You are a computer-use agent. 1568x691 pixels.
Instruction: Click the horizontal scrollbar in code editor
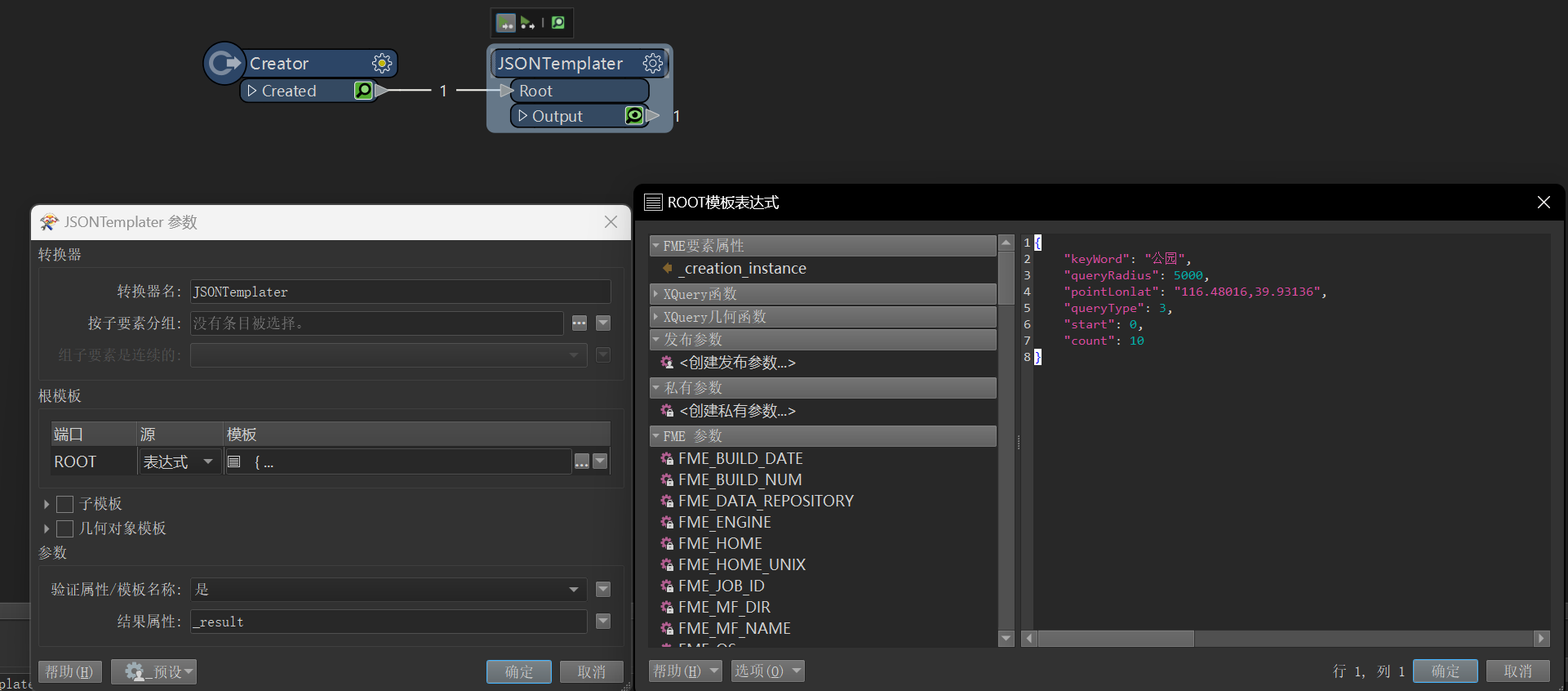[x=1116, y=638]
